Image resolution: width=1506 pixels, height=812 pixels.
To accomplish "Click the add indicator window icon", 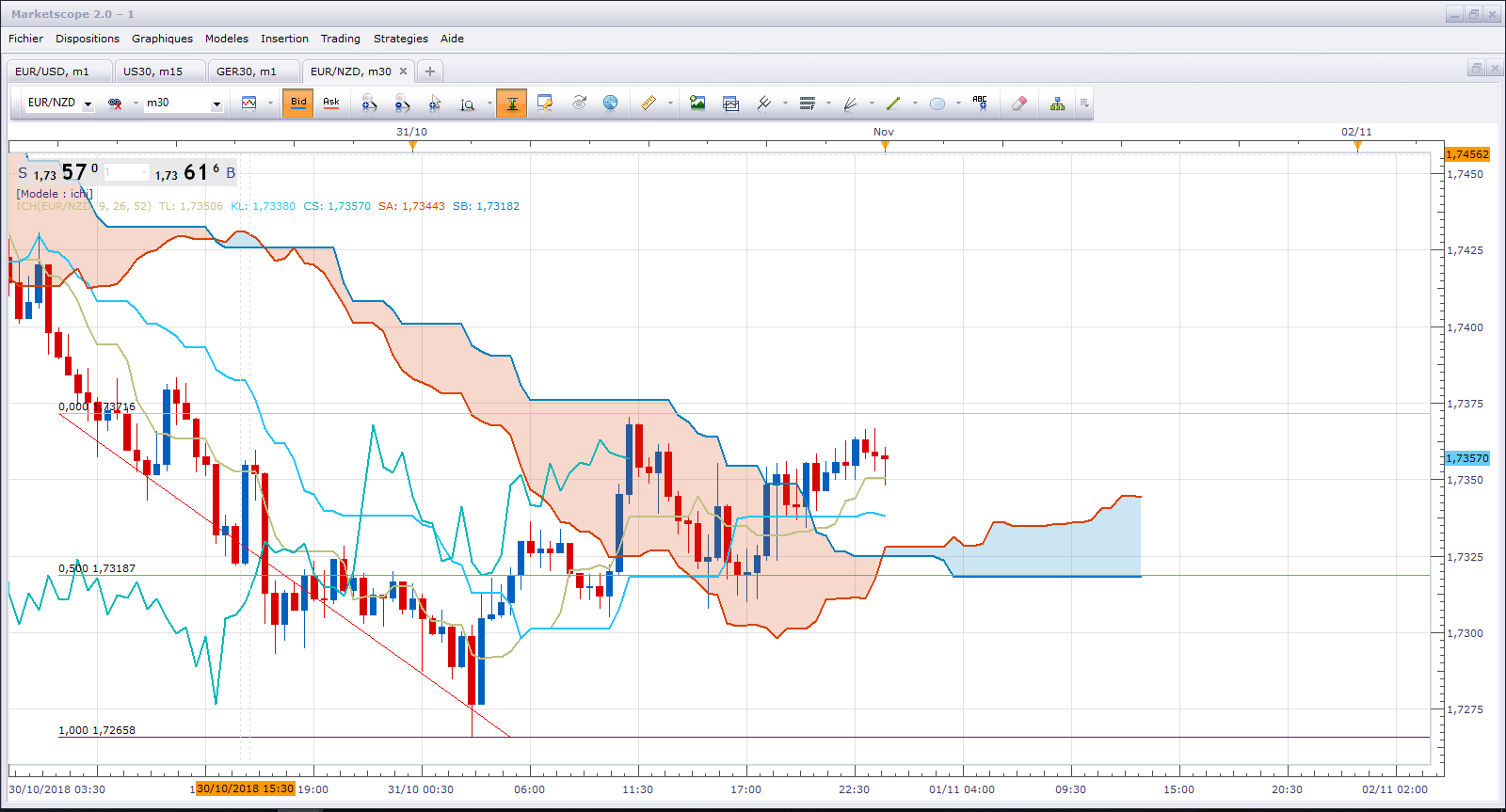I will (x=730, y=103).
